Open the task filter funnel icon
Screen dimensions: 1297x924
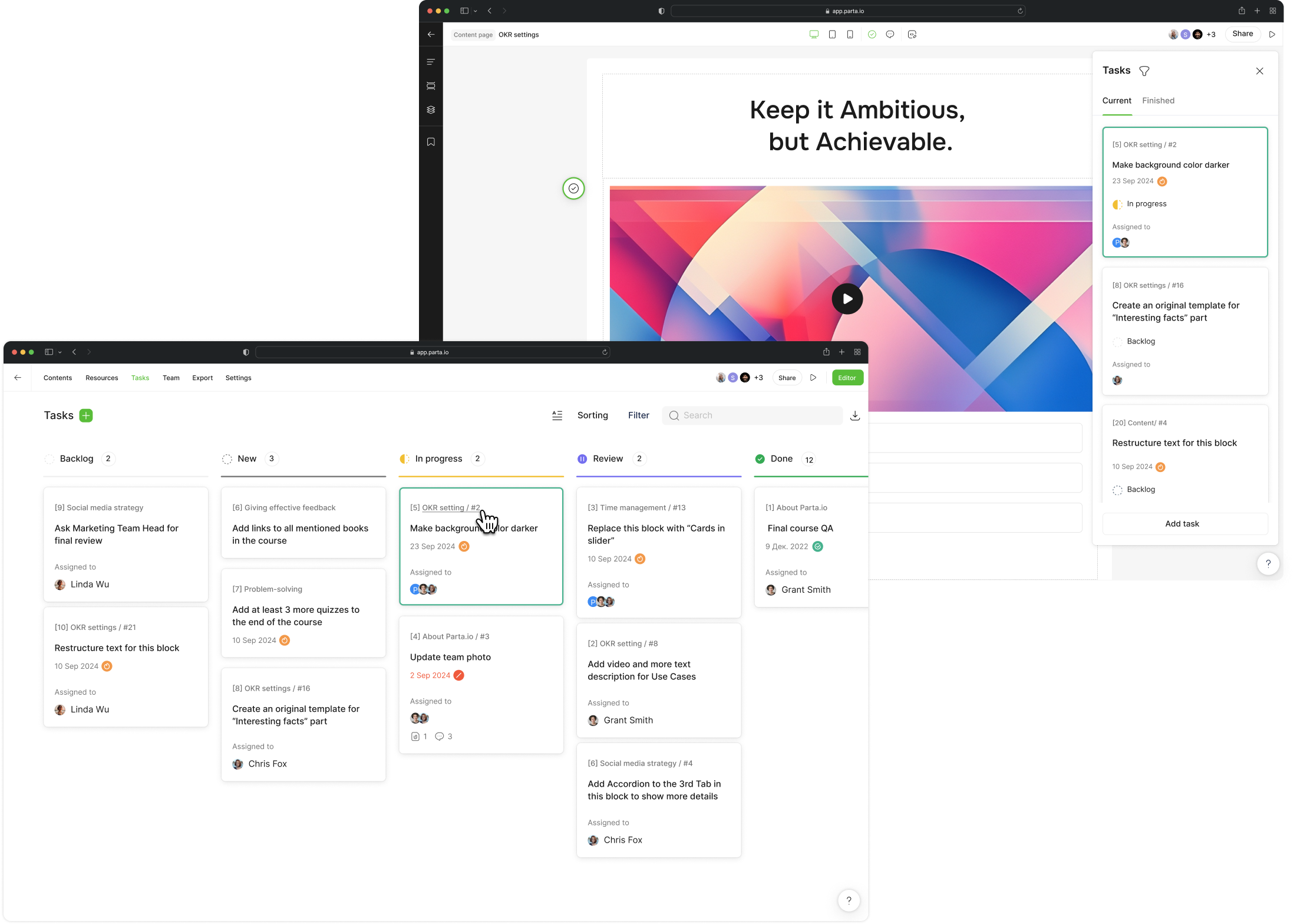(x=1144, y=71)
